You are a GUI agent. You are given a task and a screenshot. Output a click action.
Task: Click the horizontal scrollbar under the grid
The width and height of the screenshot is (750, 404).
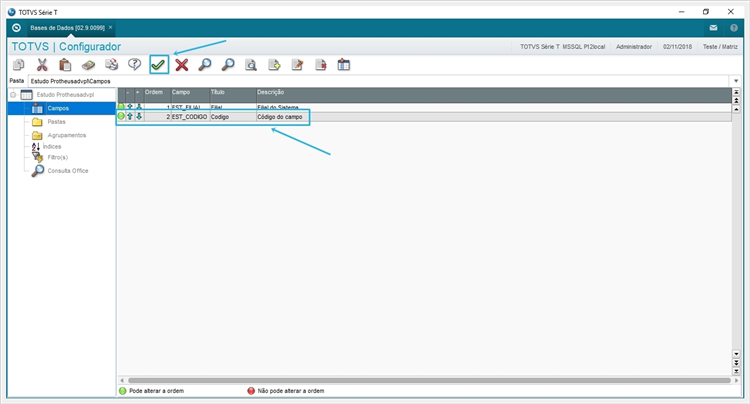(429, 381)
